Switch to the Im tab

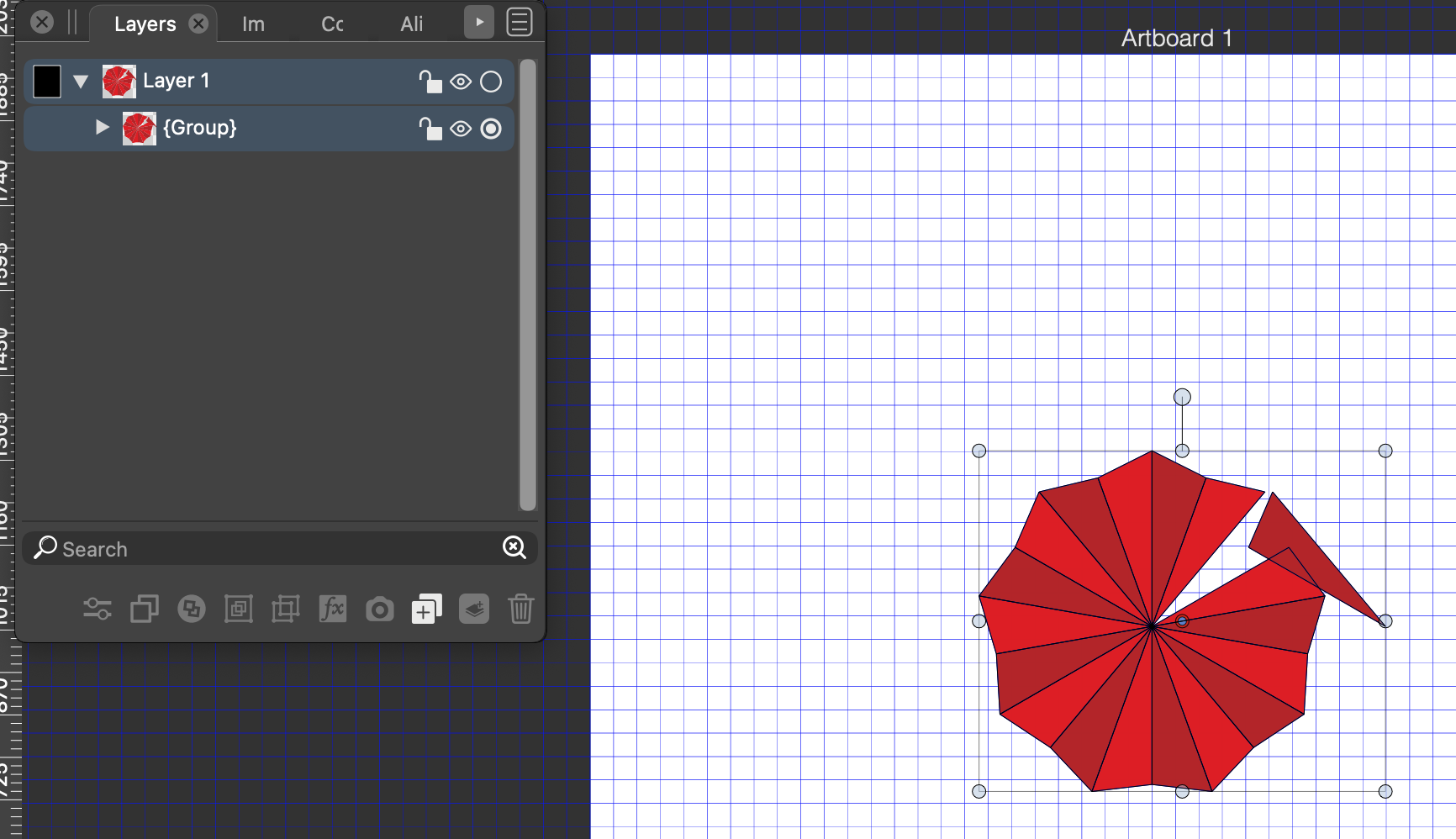pos(253,24)
